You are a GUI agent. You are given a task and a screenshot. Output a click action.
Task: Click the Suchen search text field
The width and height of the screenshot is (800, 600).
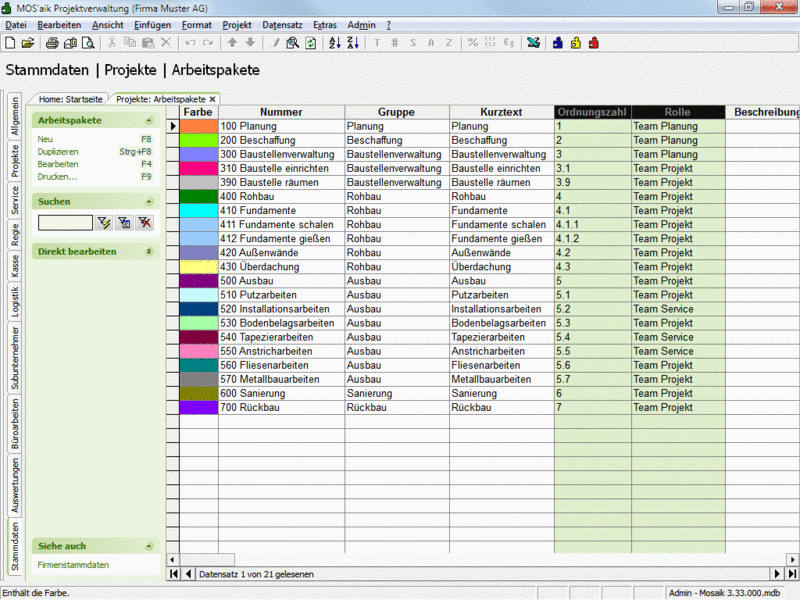click(x=65, y=222)
